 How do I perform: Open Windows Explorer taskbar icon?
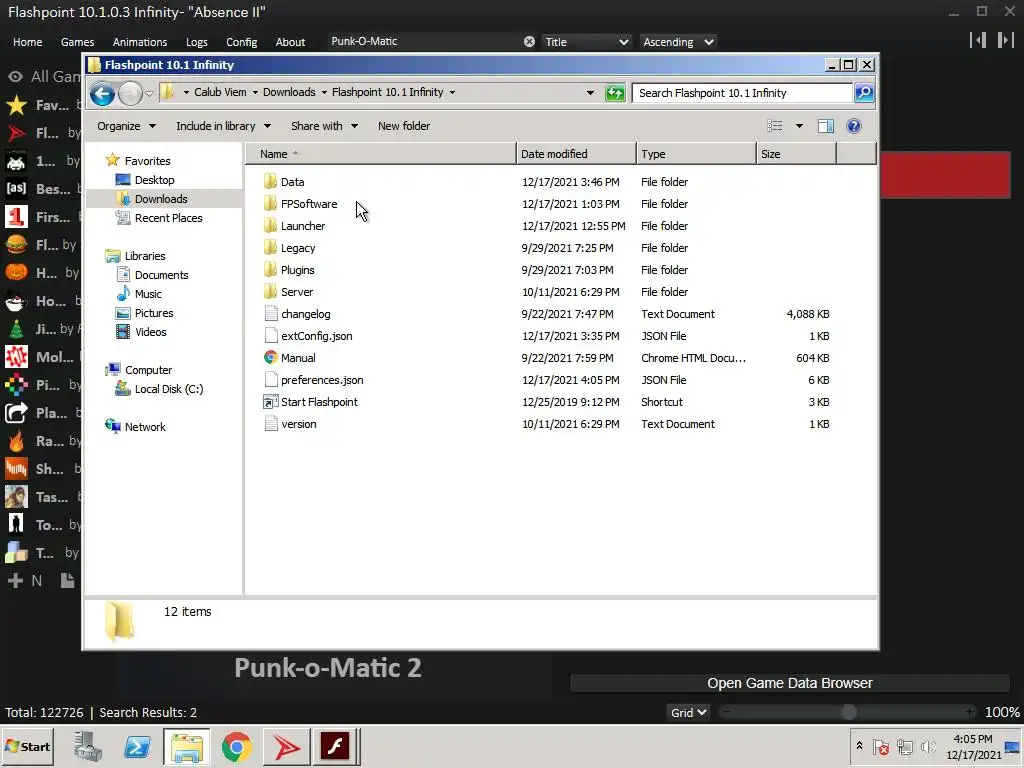(187, 746)
